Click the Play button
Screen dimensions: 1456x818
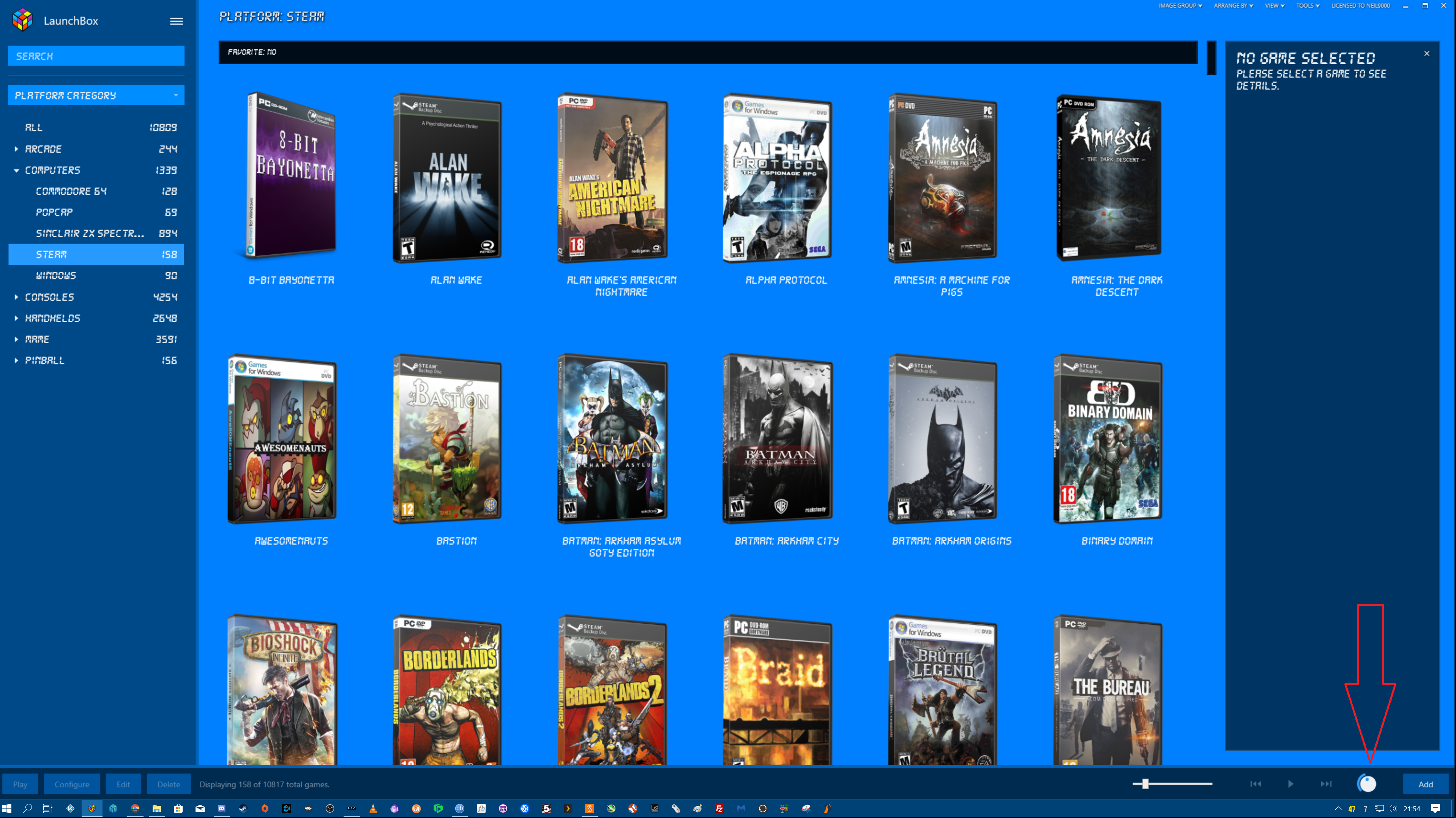pos(21,784)
